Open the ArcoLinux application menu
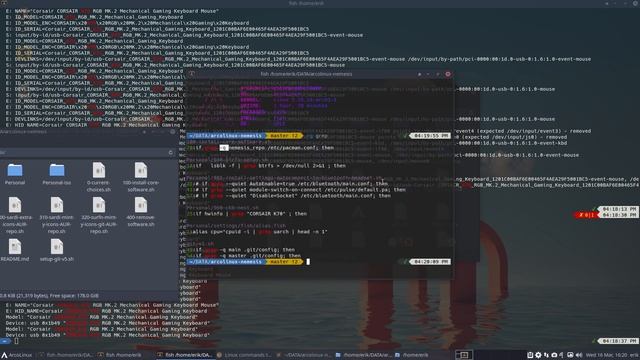Screen dimensions: 640x360 coord(17,355)
